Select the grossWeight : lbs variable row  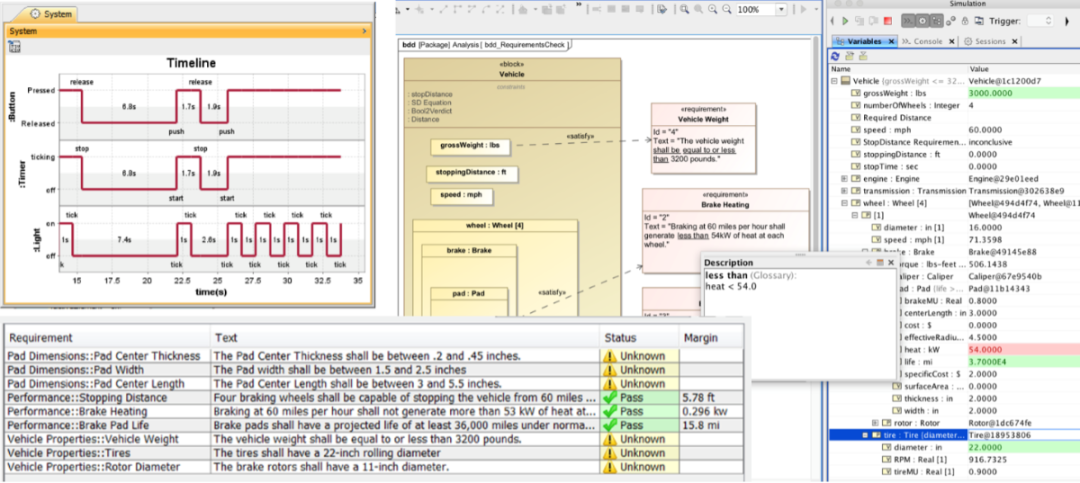pyautogui.click(x=954, y=93)
